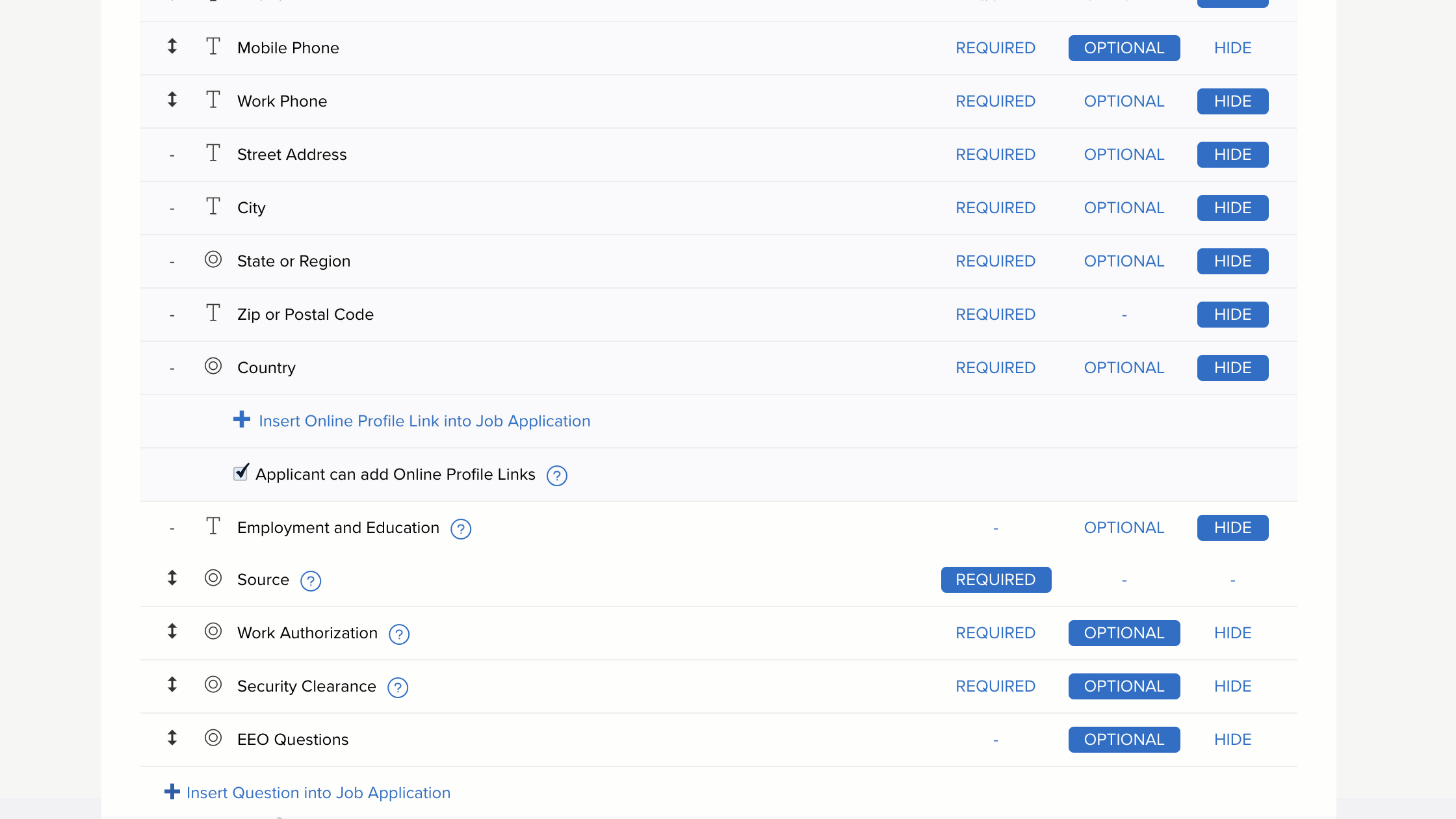This screenshot has width=1456, height=819.
Task: Set Work Phone to Required
Action: point(995,101)
